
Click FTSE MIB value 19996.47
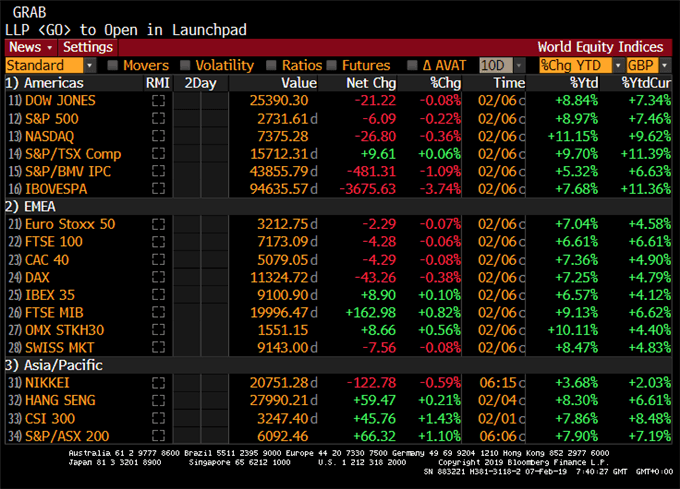279,312
